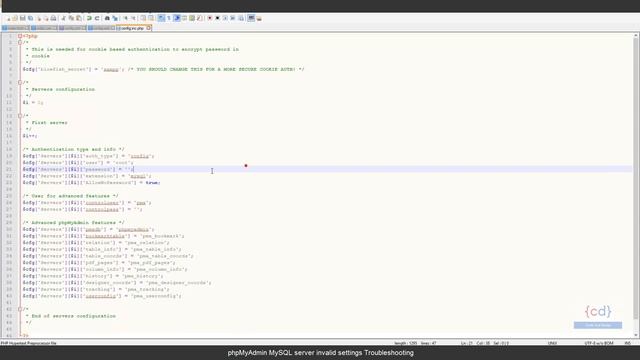The height and width of the screenshot is (360, 640).
Task: Toggle Word wrap in the toolbar
Action: tap(161, 18)
